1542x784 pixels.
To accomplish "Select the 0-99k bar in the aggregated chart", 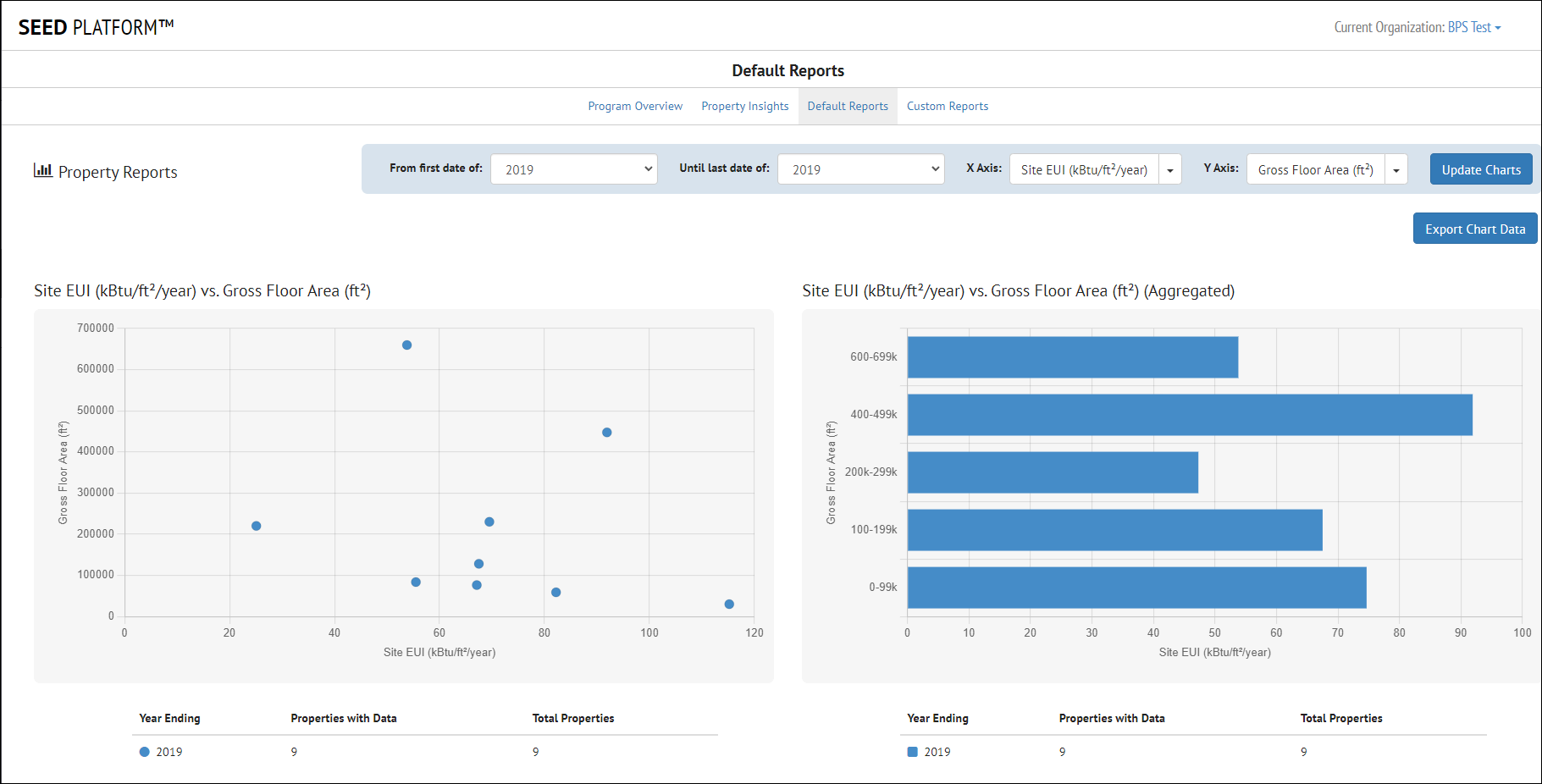I will (1135, 587).
